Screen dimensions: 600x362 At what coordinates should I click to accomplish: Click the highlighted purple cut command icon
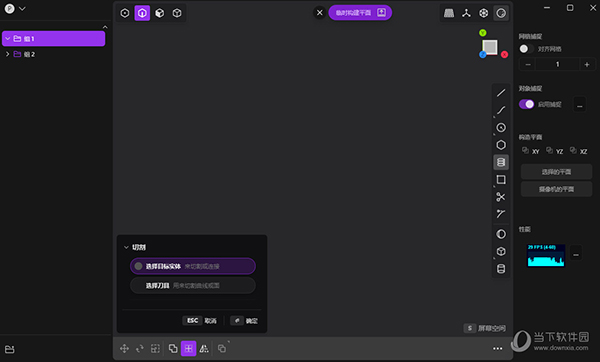tap(189, 349)
